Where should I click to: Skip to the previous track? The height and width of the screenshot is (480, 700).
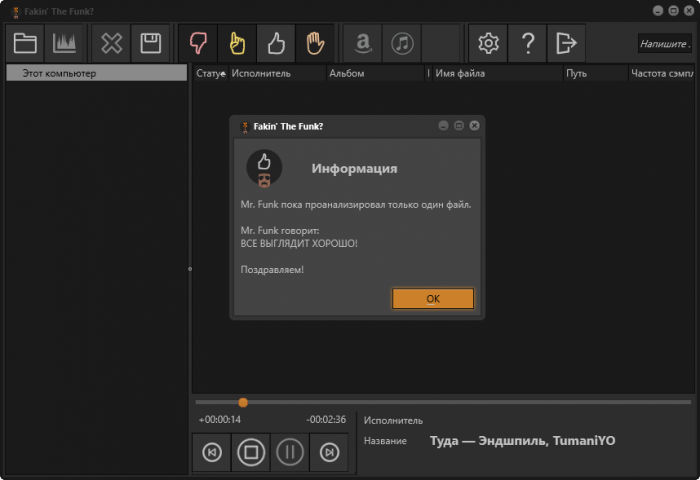pyautogui.click(x=212, y=453)
